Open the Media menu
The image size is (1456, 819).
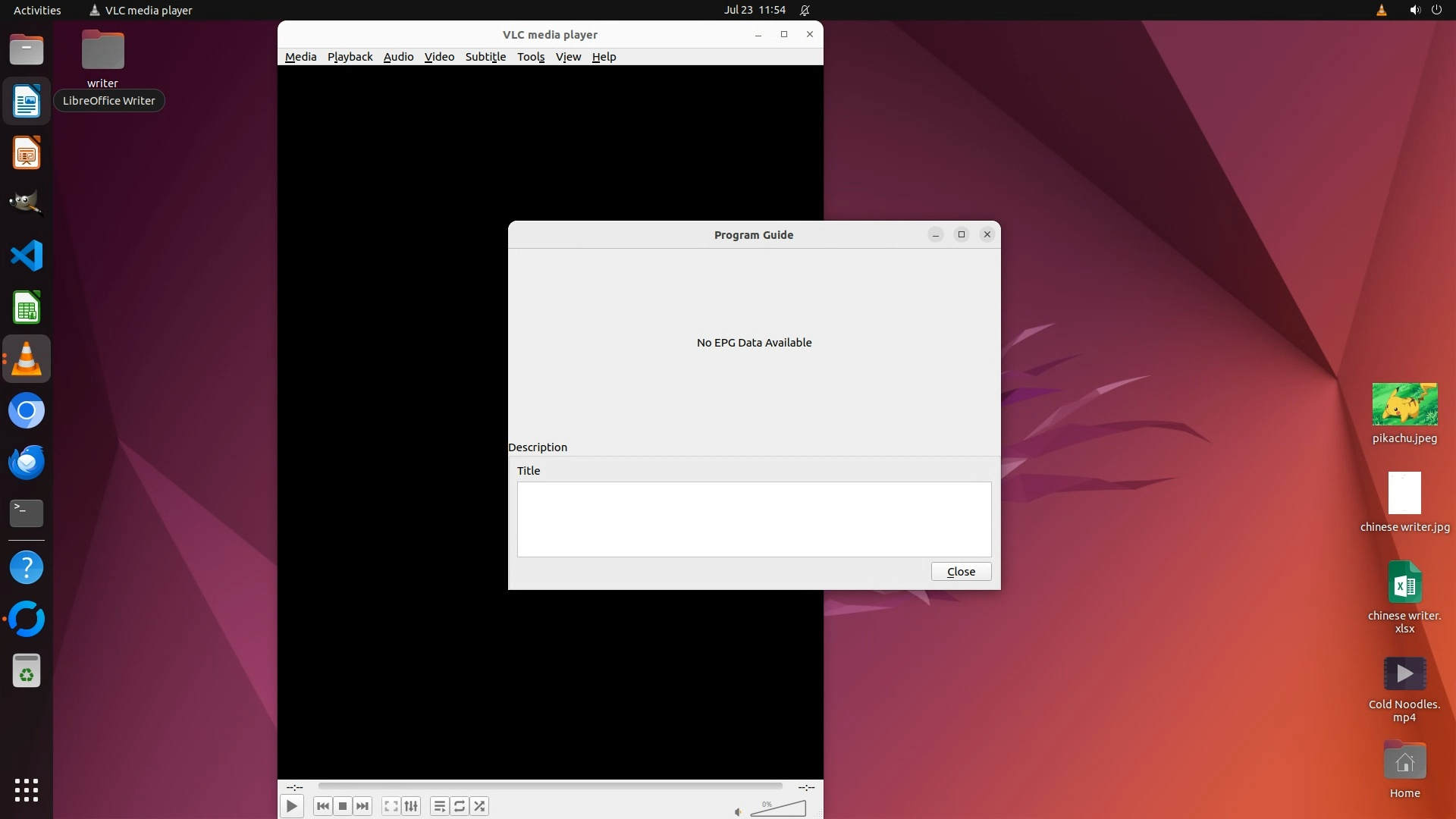[x=300, y=57]
